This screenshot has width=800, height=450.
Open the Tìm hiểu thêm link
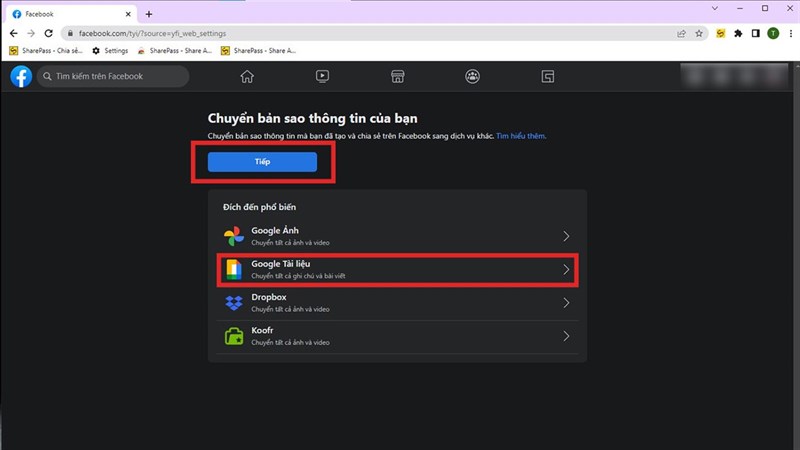[x=521, y=136]
